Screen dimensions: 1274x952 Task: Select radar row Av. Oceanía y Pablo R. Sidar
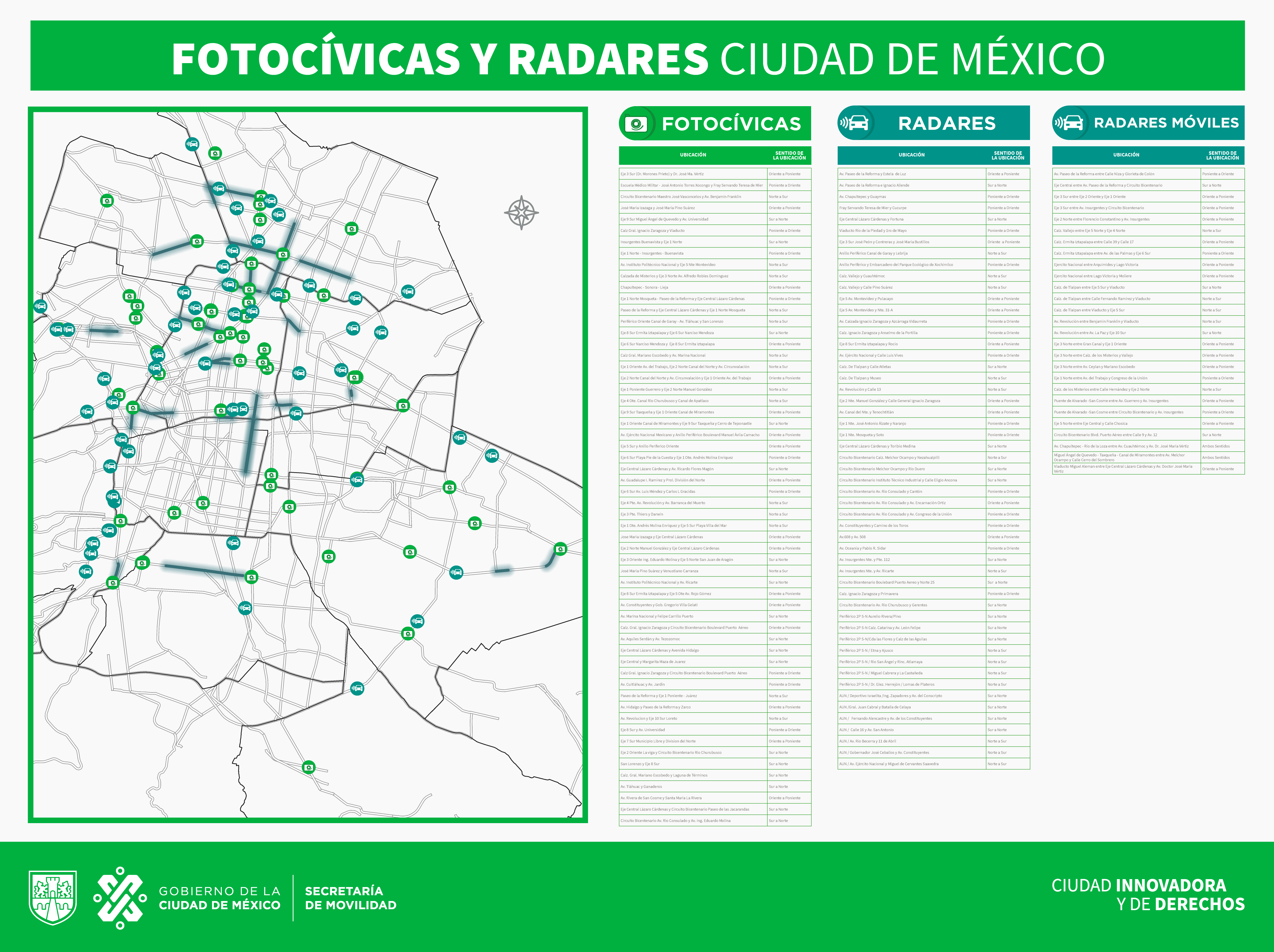click(x=934, y=548)
